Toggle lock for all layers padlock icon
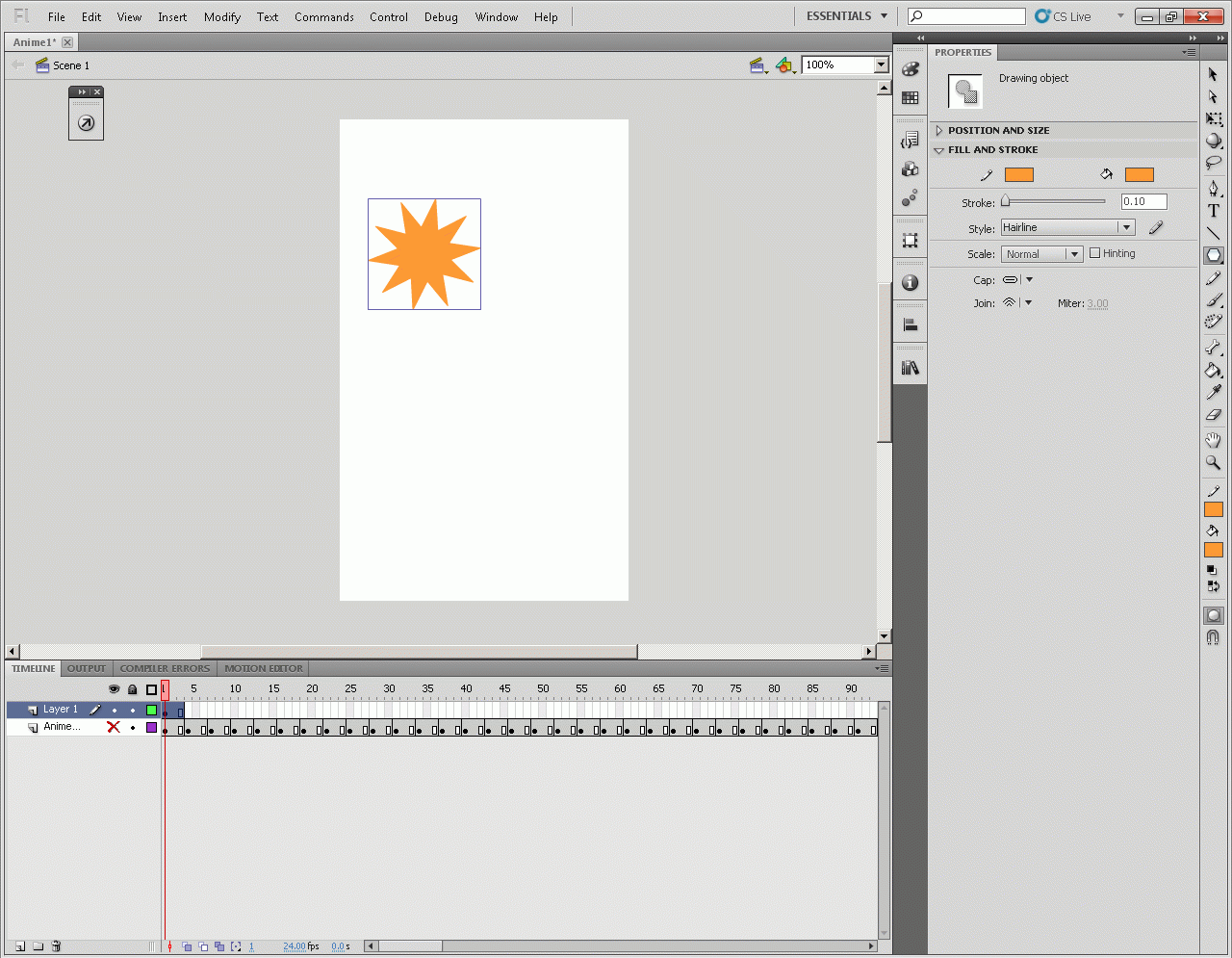 pos(133,689)
